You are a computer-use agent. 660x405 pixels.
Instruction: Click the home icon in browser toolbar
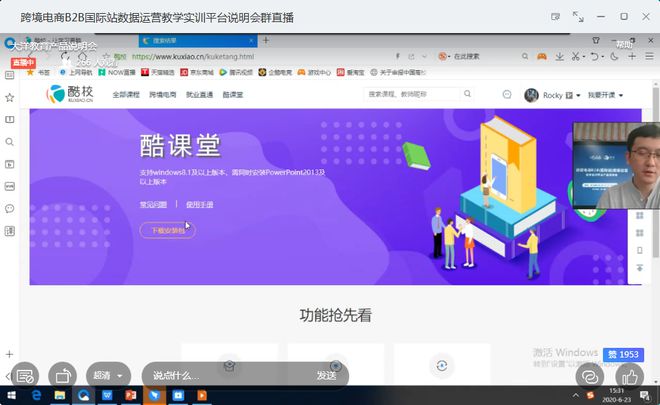82,56
